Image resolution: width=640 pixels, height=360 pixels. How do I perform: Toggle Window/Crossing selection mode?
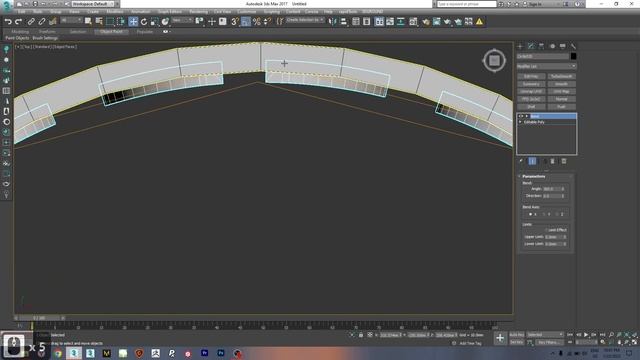[121, 22]
